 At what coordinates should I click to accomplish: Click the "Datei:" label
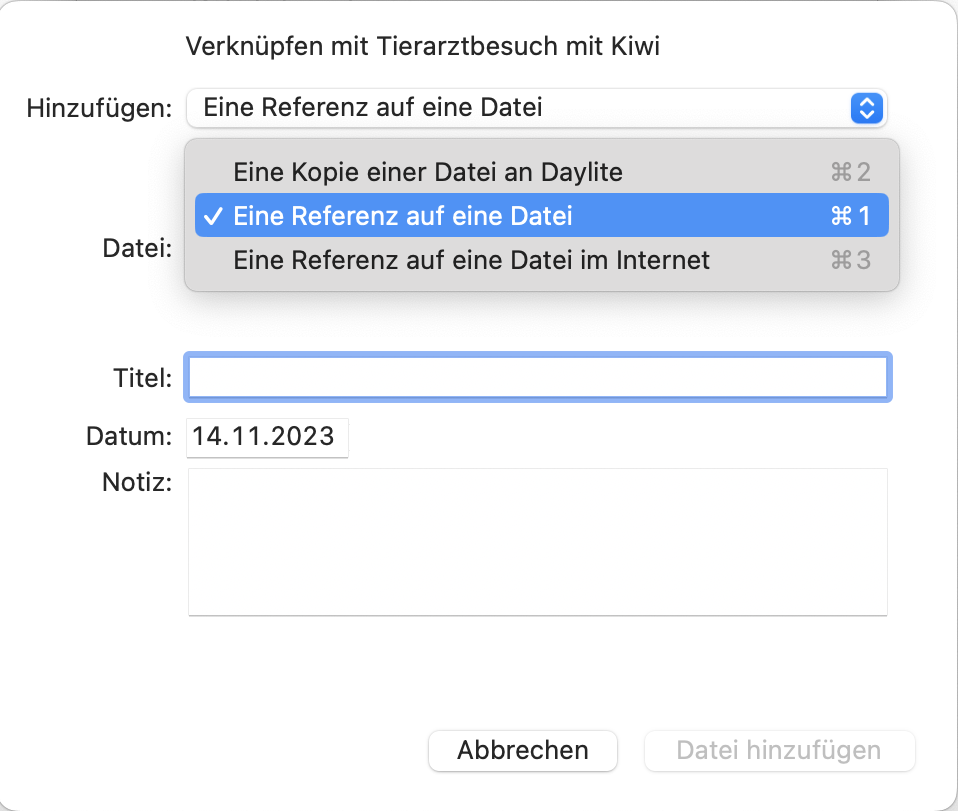pyautogui.click(x=138, y=248)
